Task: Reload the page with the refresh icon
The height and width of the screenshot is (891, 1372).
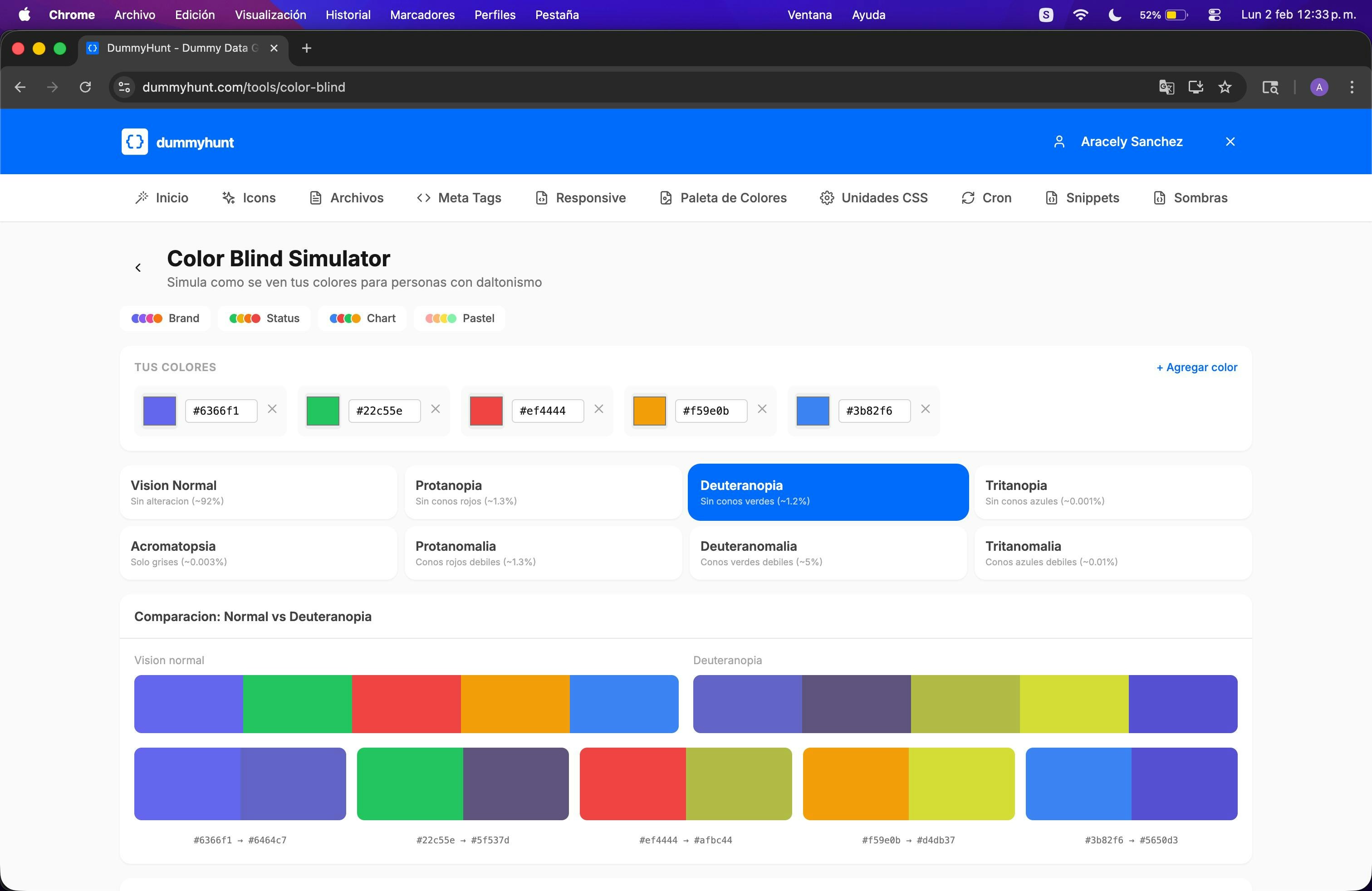Action: [85, 87]
